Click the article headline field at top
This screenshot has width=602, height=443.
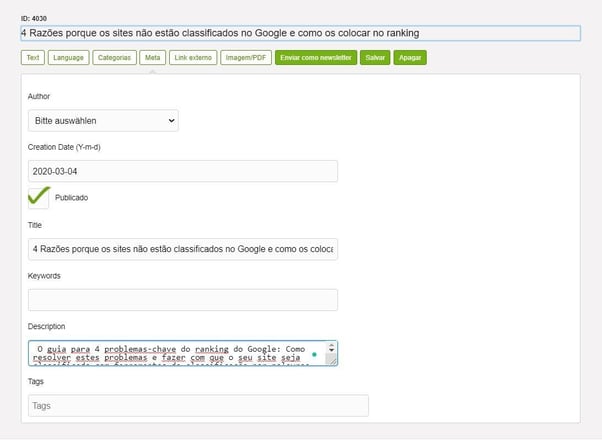tap(300, 33)
